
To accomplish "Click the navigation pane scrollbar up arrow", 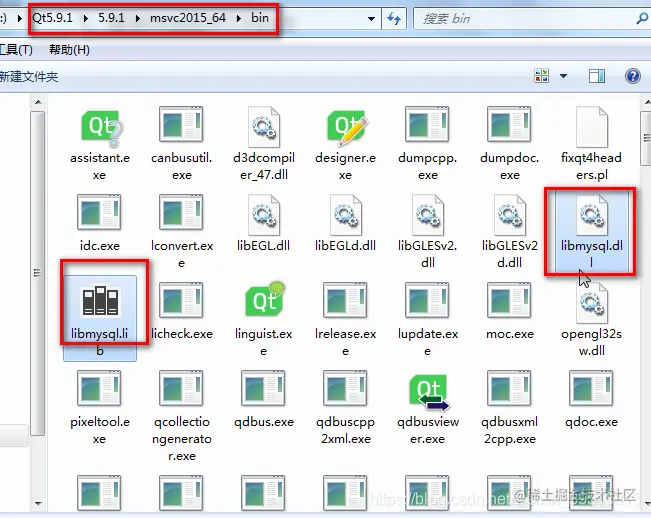I will tap(38, 102).
